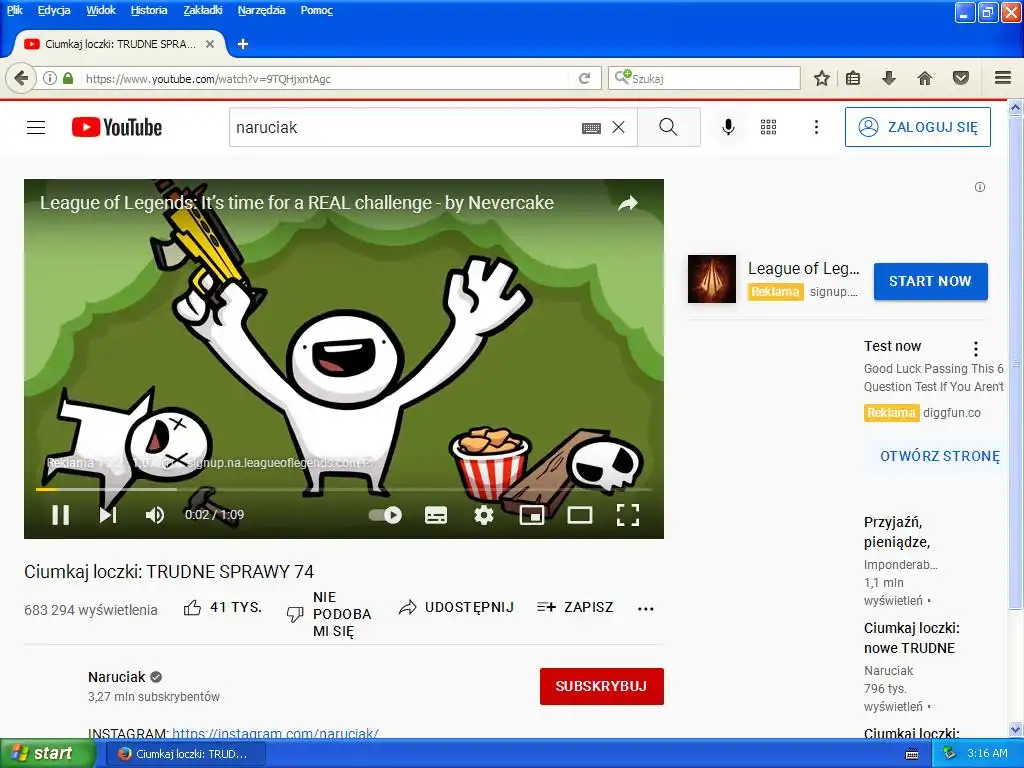The height and width of the screenshot is (768, 1024).
Task: Bookmark this page with the star
Action: pos(822,78)
